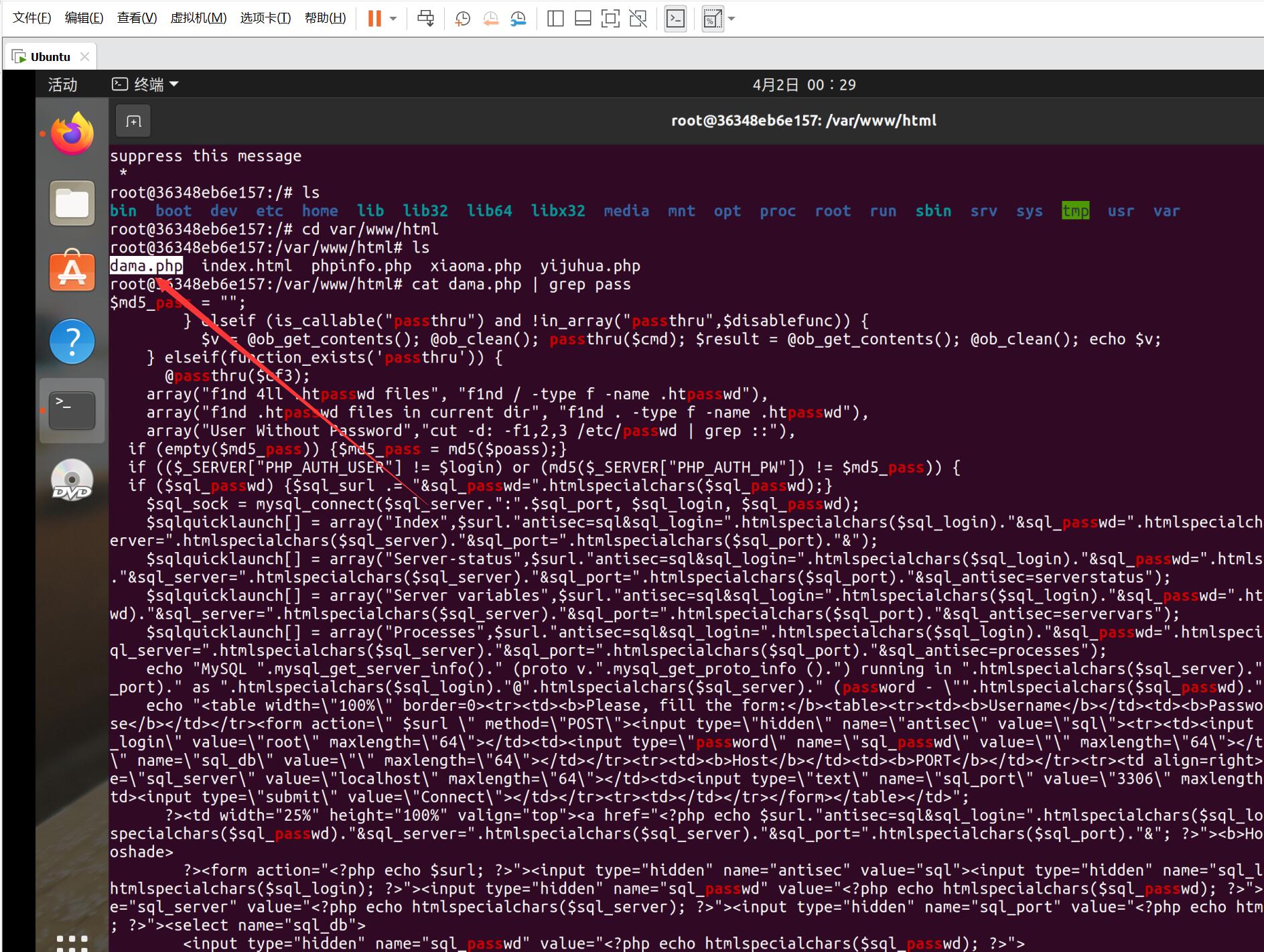Close the Ubuntu VM tab
Image resolution: width=1264 pixels, height=952 pixels.
pyautogui.click(x=85, y=57)
